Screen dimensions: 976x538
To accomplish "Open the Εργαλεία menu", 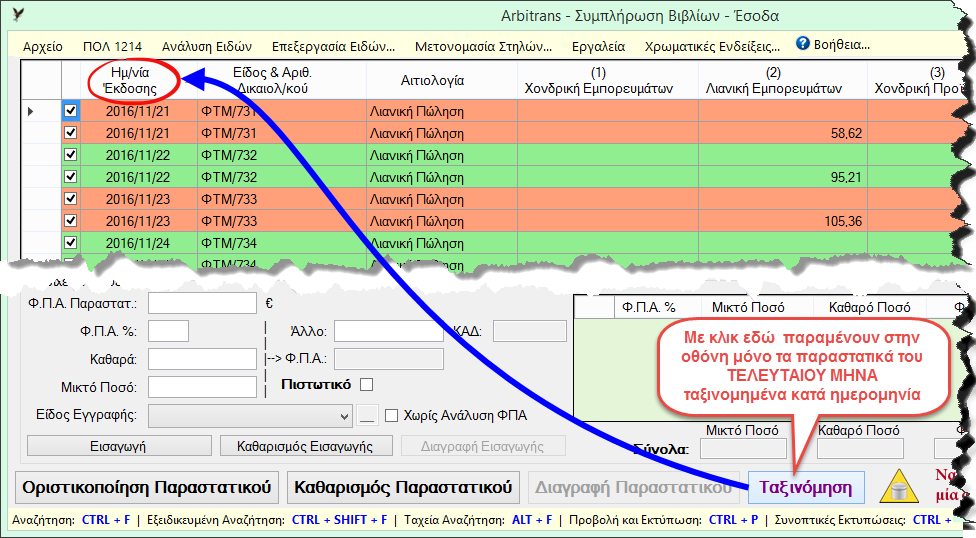I will pyautogui.click(x=598, y=47).
